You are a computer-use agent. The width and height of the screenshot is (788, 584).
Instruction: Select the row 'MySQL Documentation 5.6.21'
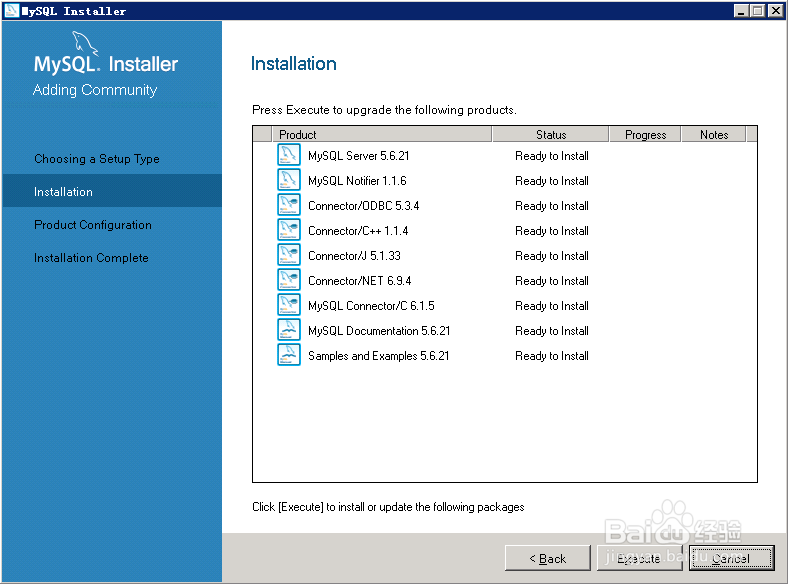click(505, 331)
